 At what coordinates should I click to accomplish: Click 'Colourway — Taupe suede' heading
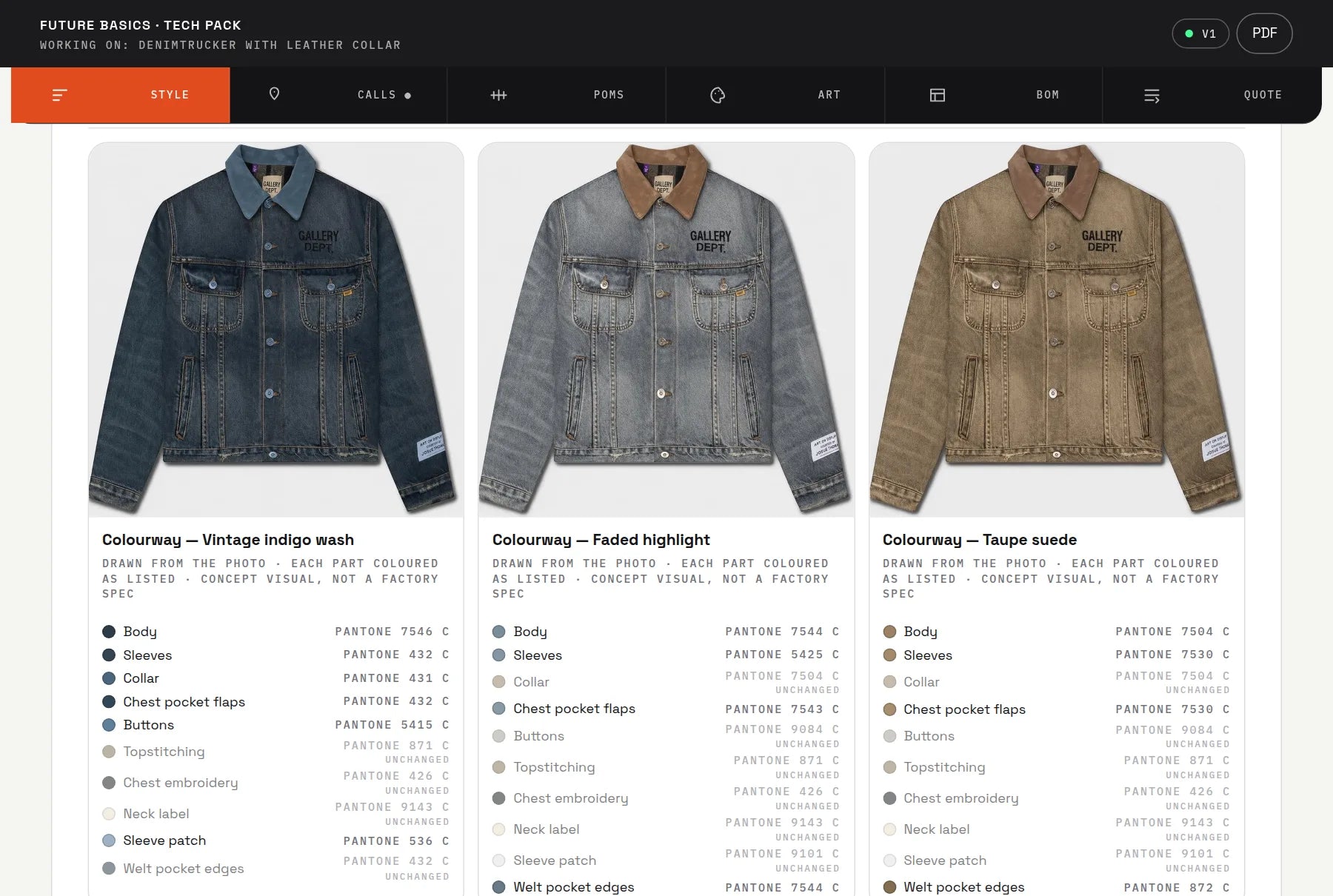click(x=980, y=540)
